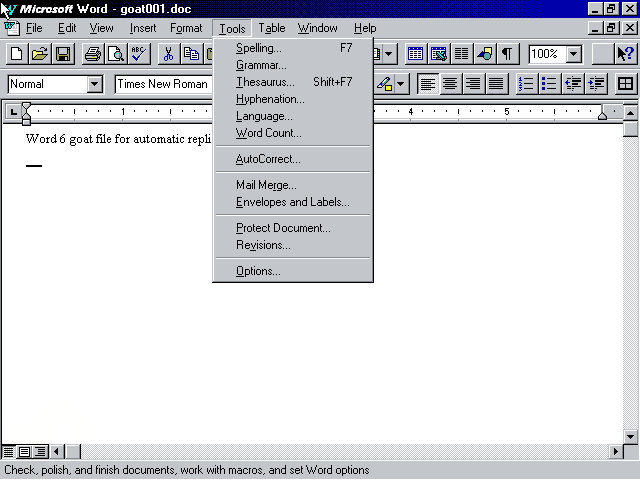The width and height of the screenshot is (640, 480).
Task: Click the Insert Excel Worksheet icon
Action: coord(439,54)
